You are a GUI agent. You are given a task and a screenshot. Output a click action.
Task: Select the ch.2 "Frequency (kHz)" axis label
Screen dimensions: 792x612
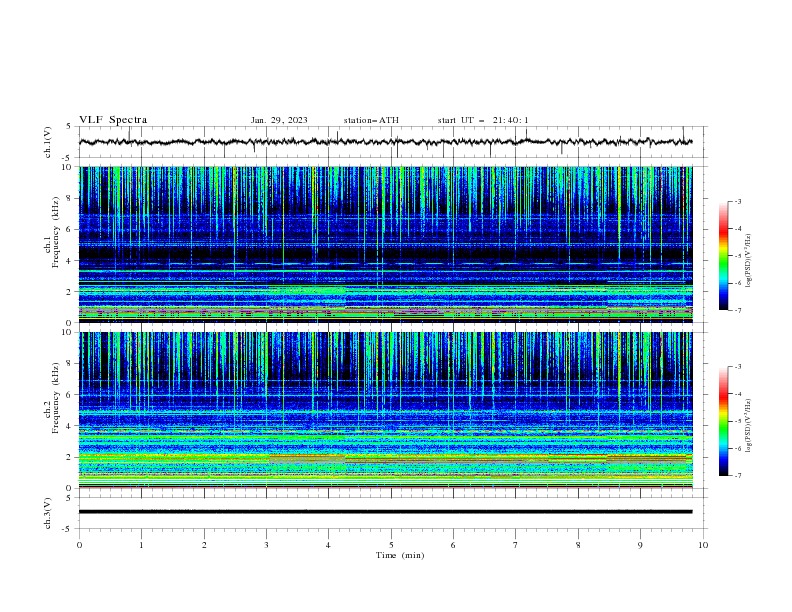pyautogui.click(x=56, y=398)
